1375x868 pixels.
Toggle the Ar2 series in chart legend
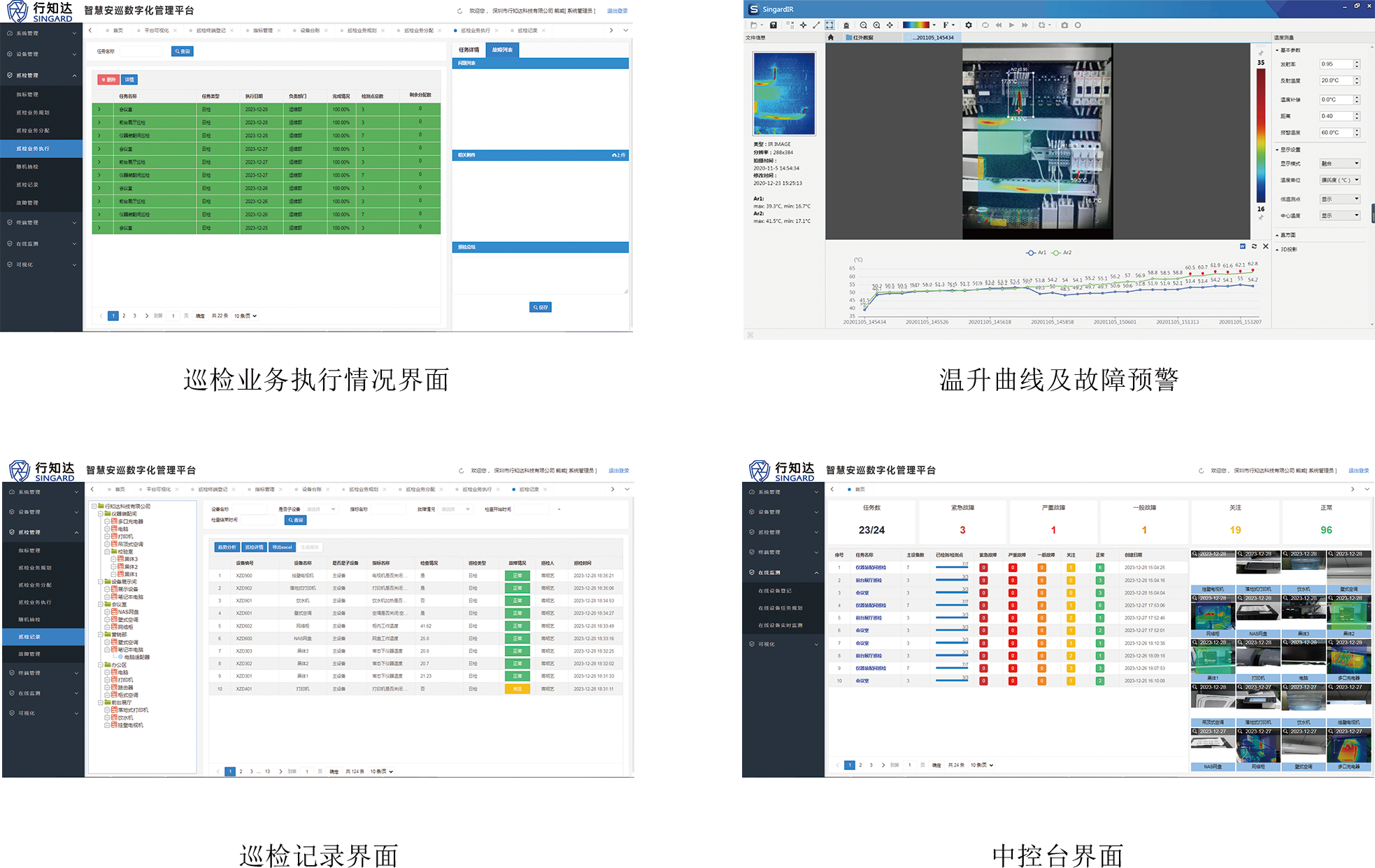[x=1061, y=252]
